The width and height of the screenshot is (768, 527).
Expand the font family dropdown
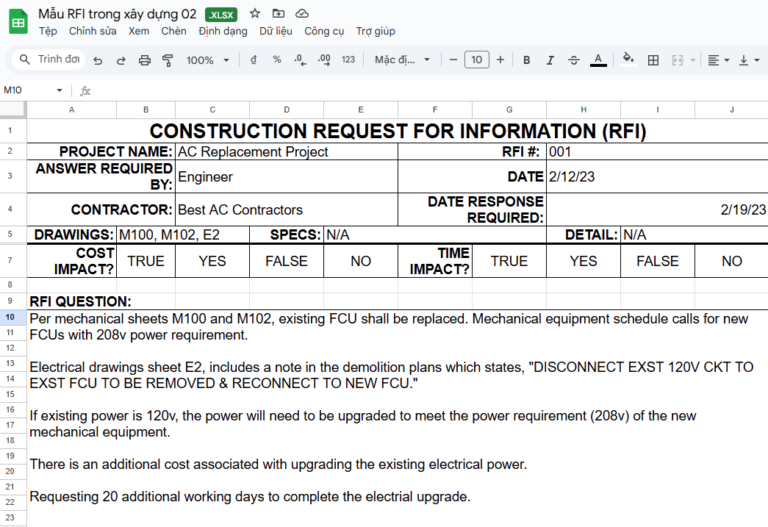tap(399, 60)
